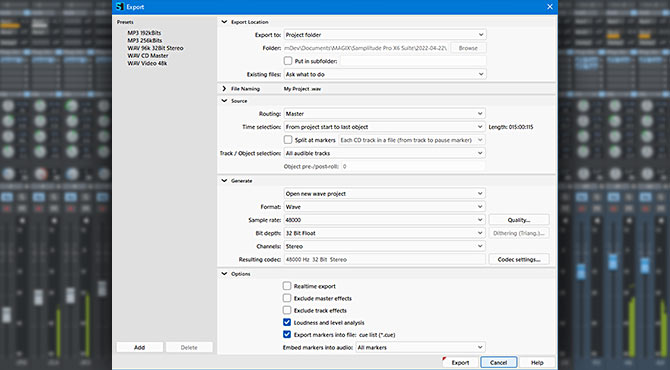Enable Exclude master effects checkbox
This screenshot has height=370, width=670.
pyautogui.click(x=287, y=298)
